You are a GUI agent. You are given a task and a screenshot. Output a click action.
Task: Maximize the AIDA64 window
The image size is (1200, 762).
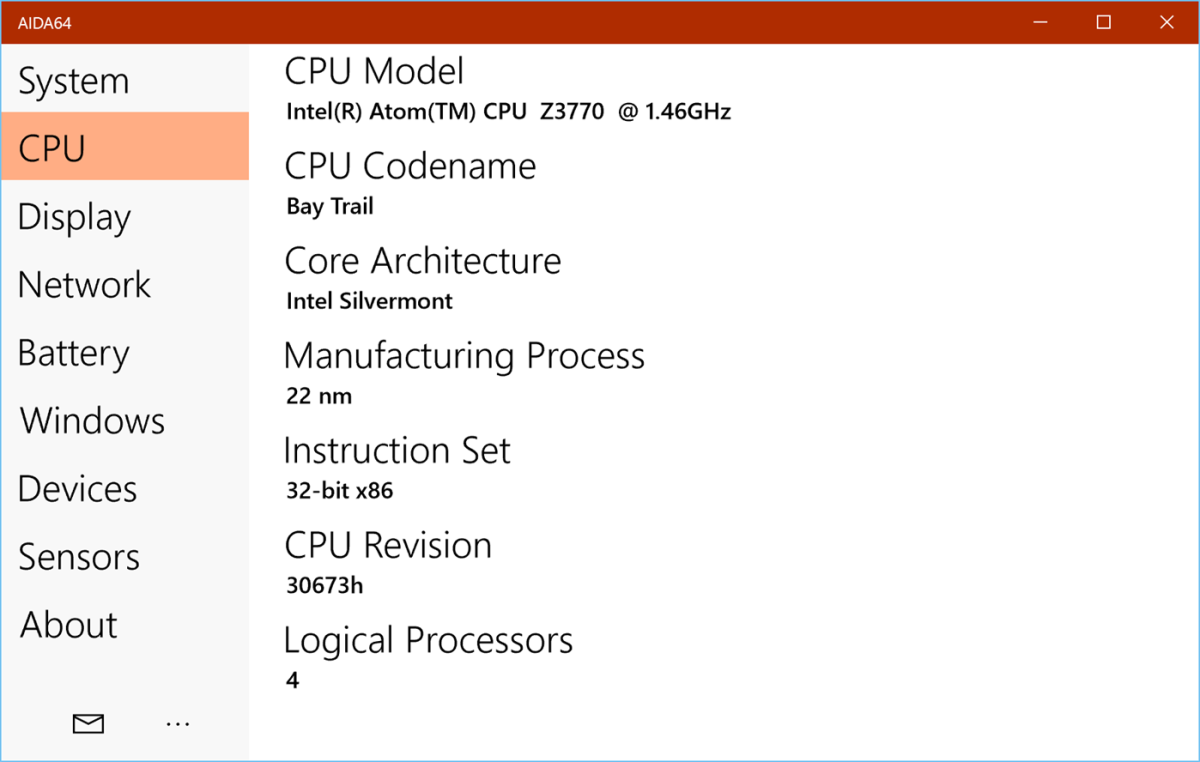(1104, 22)
